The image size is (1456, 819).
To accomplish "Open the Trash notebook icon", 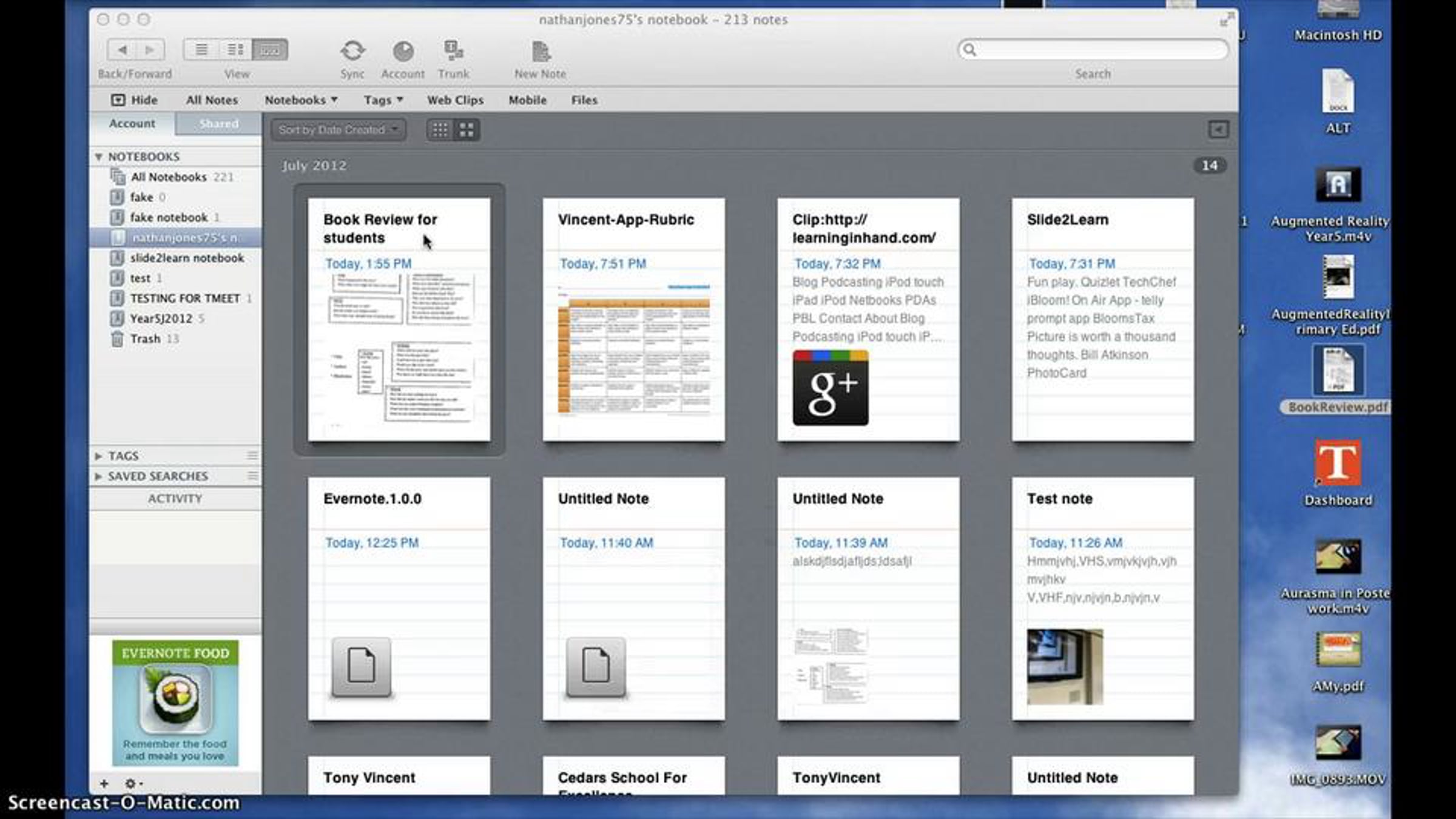I will [x=117, y=339].
